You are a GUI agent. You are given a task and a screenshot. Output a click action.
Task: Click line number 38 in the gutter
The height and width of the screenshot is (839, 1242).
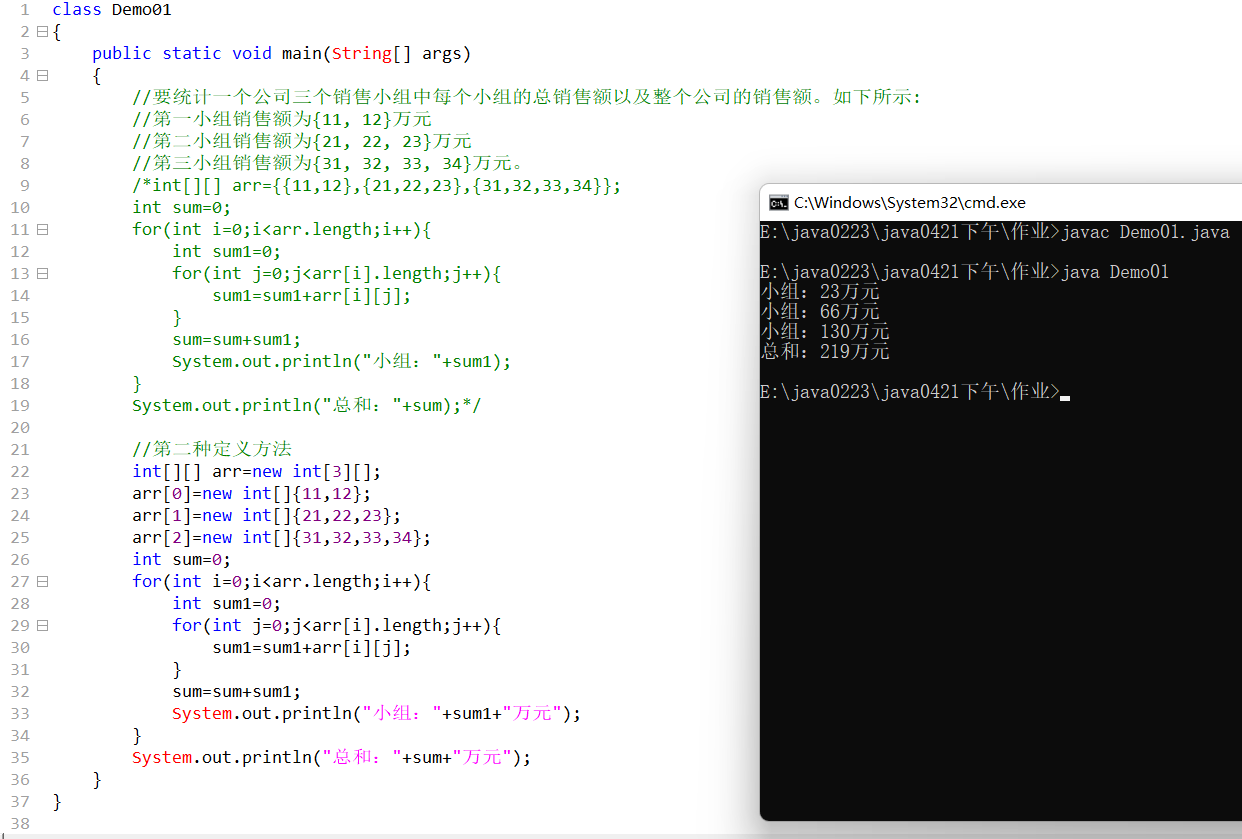[19, 824]
